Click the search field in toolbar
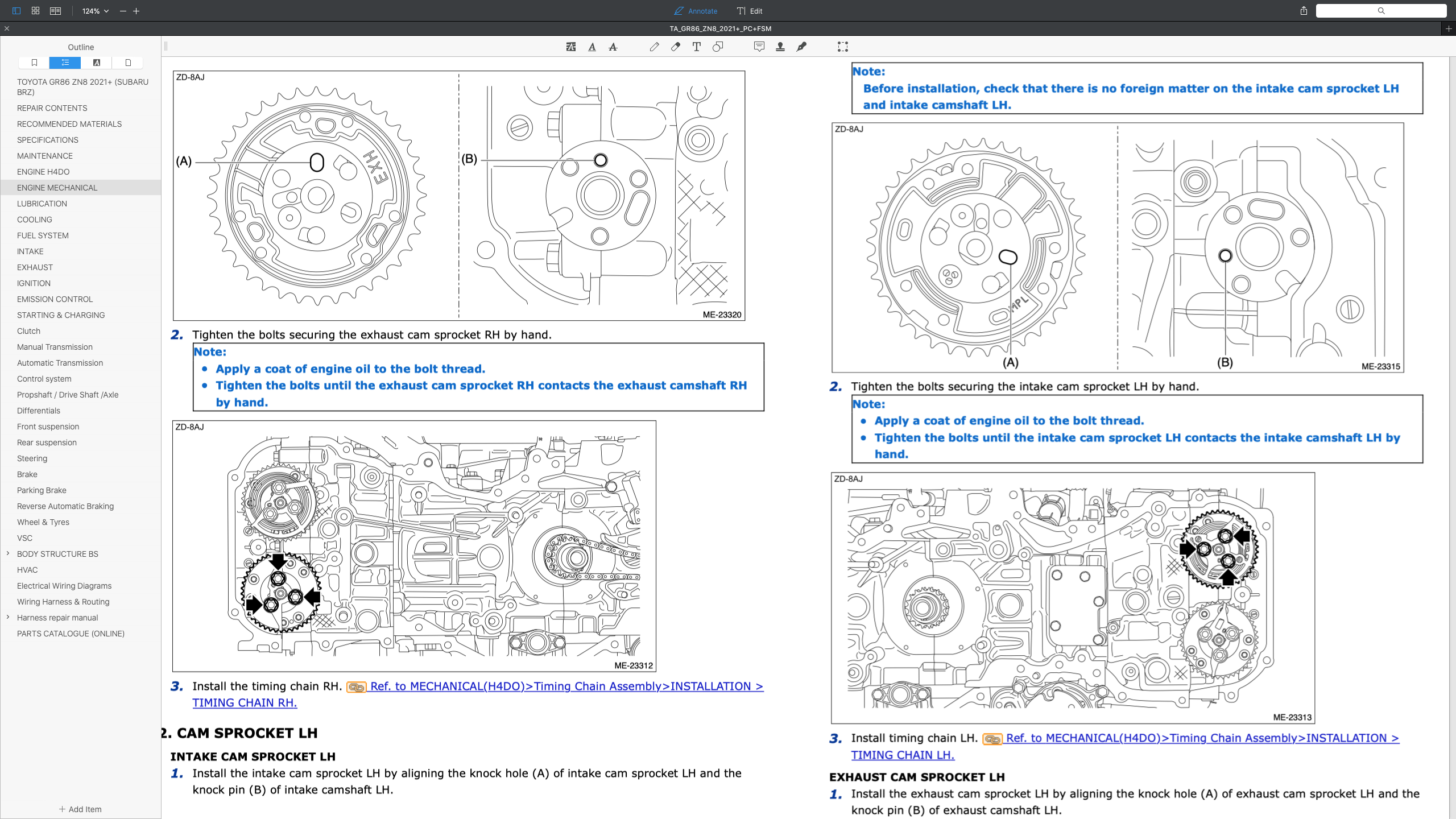The image size is (1456, 819). 1380,11
